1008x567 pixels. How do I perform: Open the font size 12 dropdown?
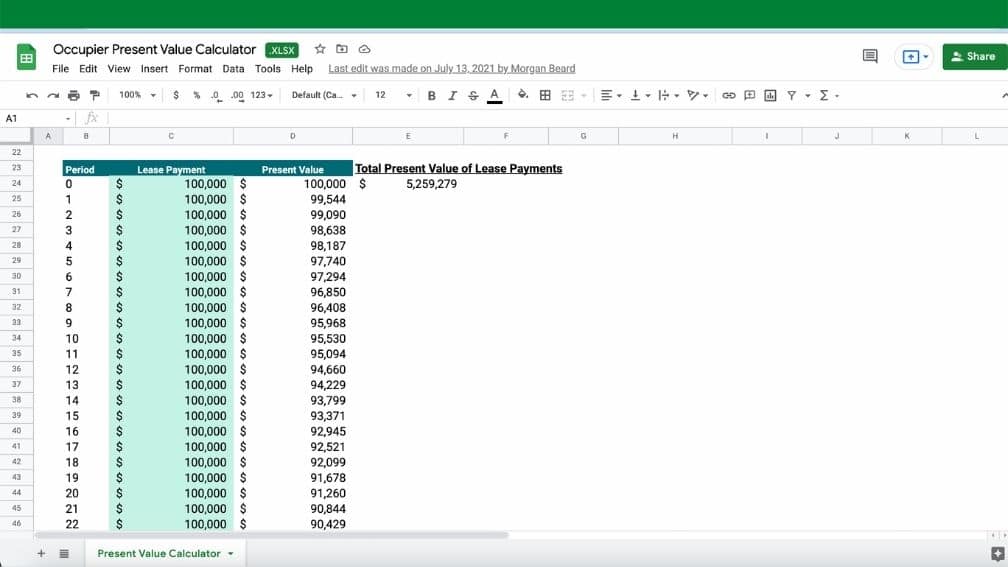point(393,95)
